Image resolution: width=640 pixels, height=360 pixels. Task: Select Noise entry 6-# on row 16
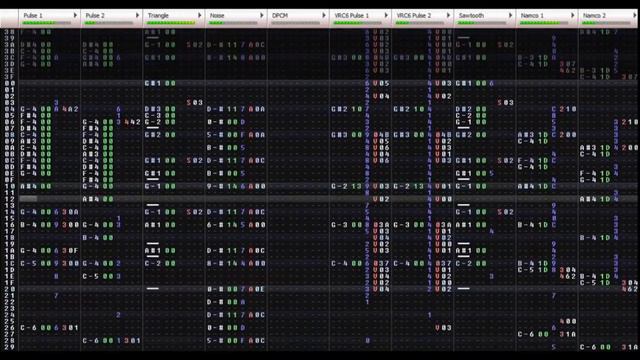[x=215, y=224]
